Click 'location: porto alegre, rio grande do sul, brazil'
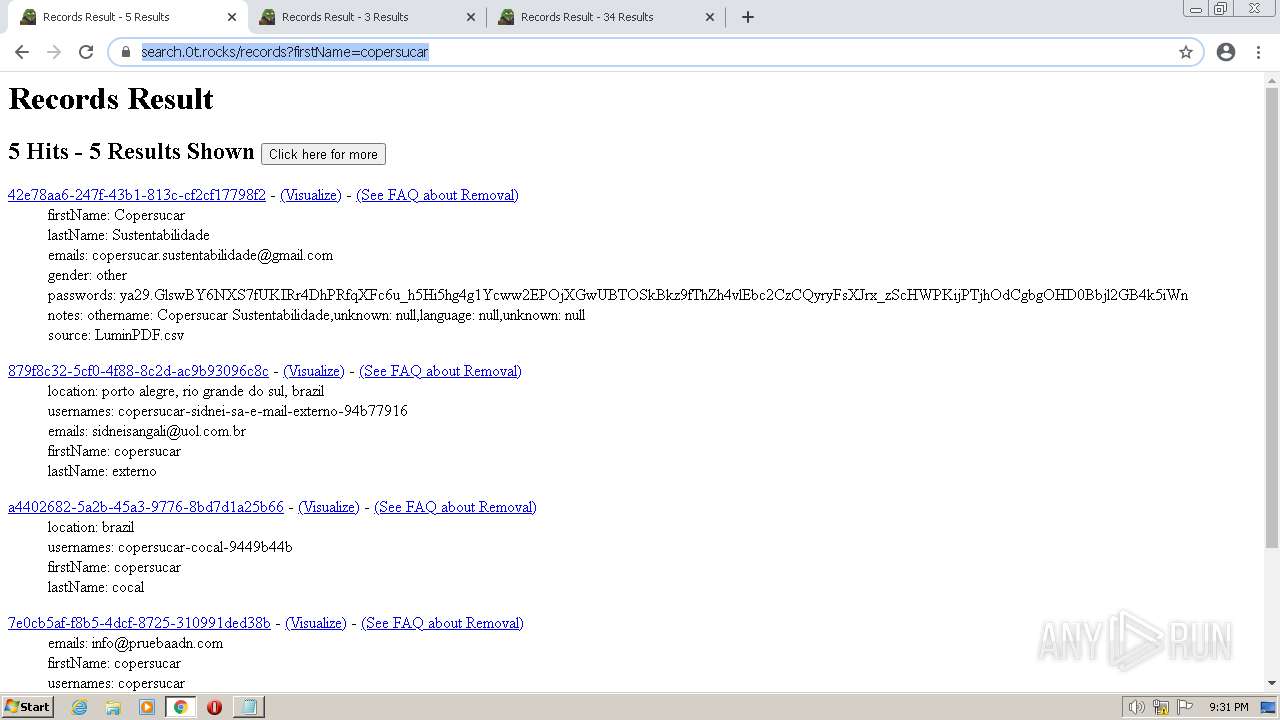Viewport: 1280px width, 720px height. click(x=186, y=391)
